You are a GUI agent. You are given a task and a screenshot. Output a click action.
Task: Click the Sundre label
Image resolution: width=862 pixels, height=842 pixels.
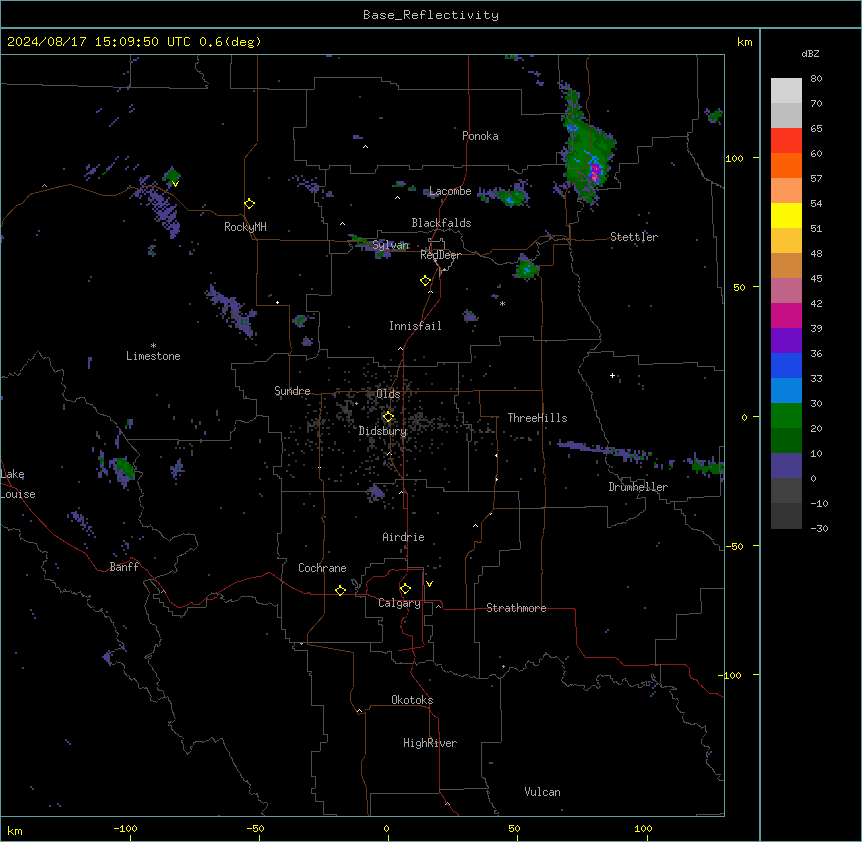pos(292,391)
